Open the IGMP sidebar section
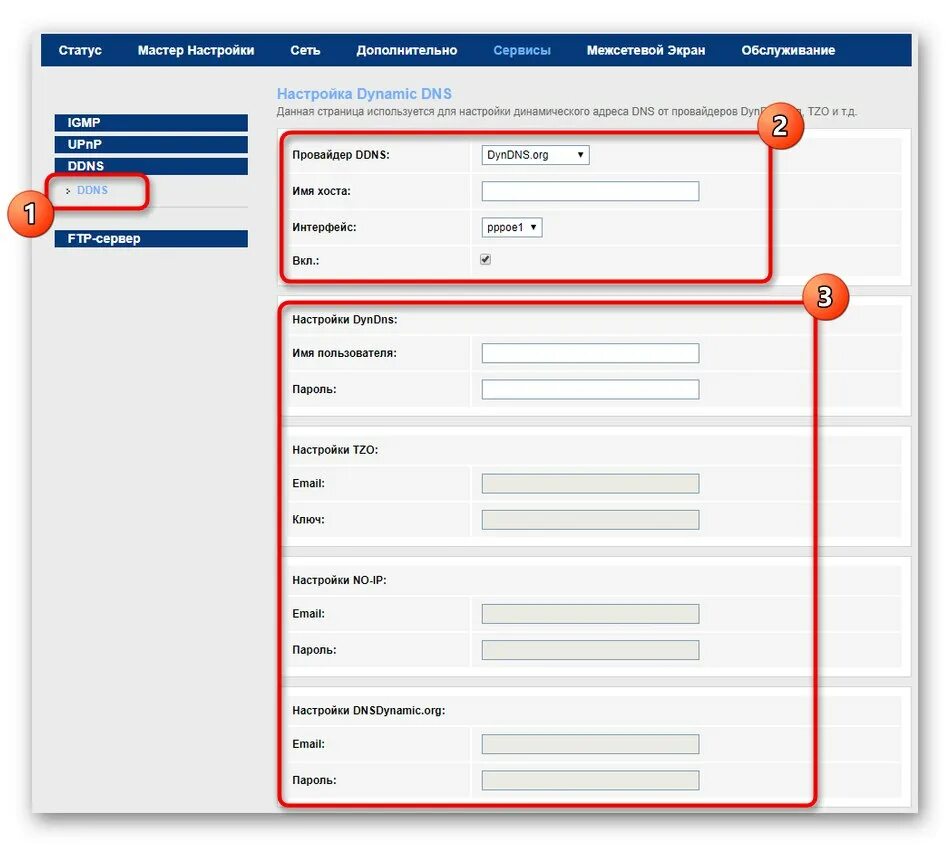 point(151,123)
